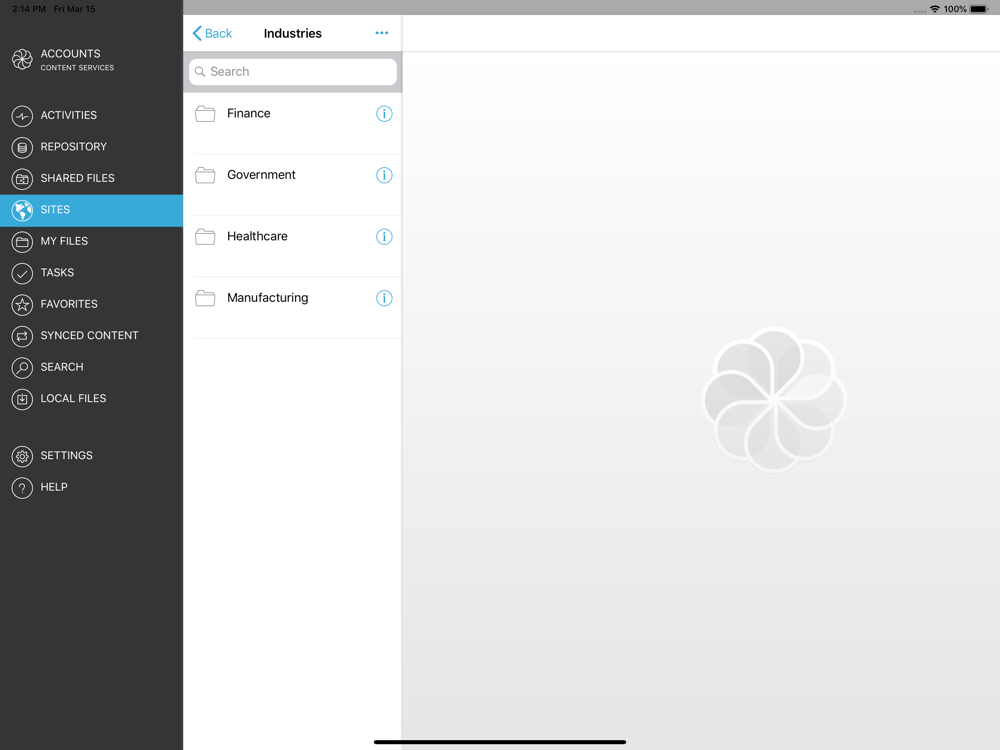
Task: Show info for the Healthcare folder
Action: coord(384,237)
